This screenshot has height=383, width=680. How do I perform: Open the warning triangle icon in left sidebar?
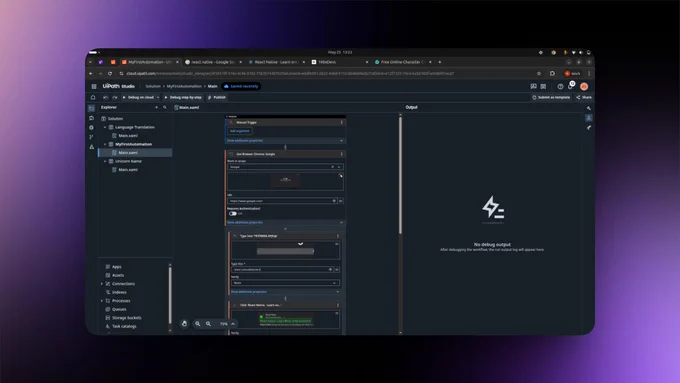92,147
